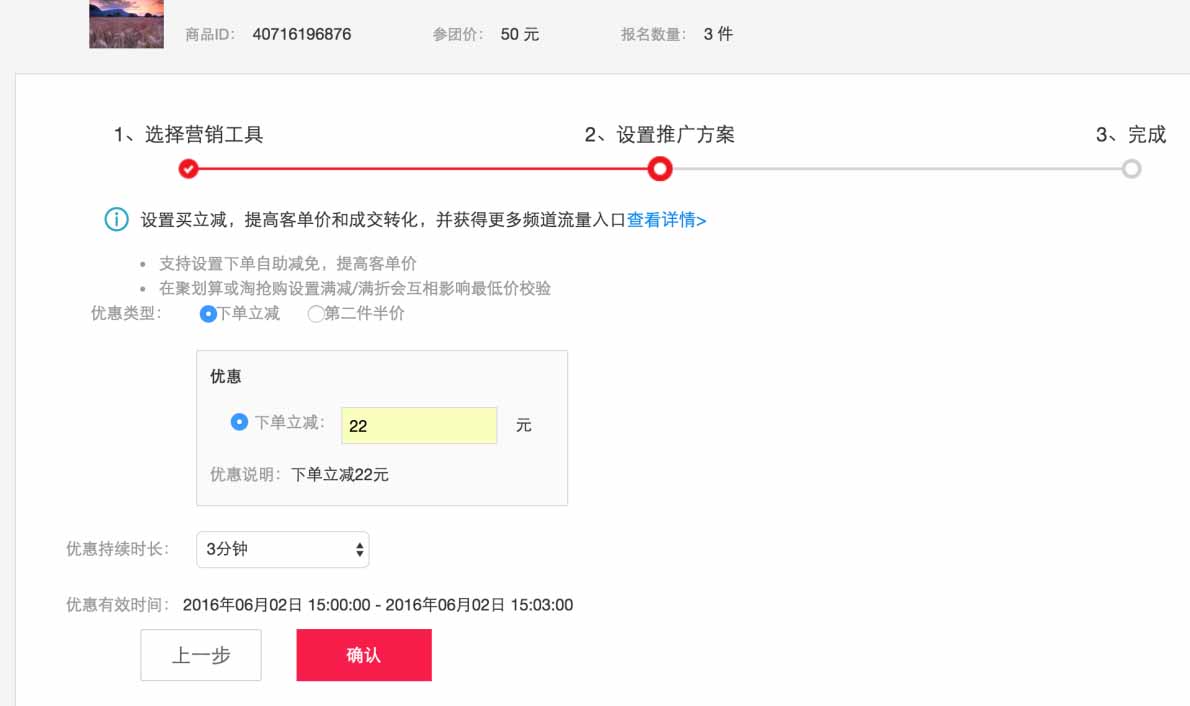
Task: Focus the discount amount field showing 22
Action: [419, 425]
